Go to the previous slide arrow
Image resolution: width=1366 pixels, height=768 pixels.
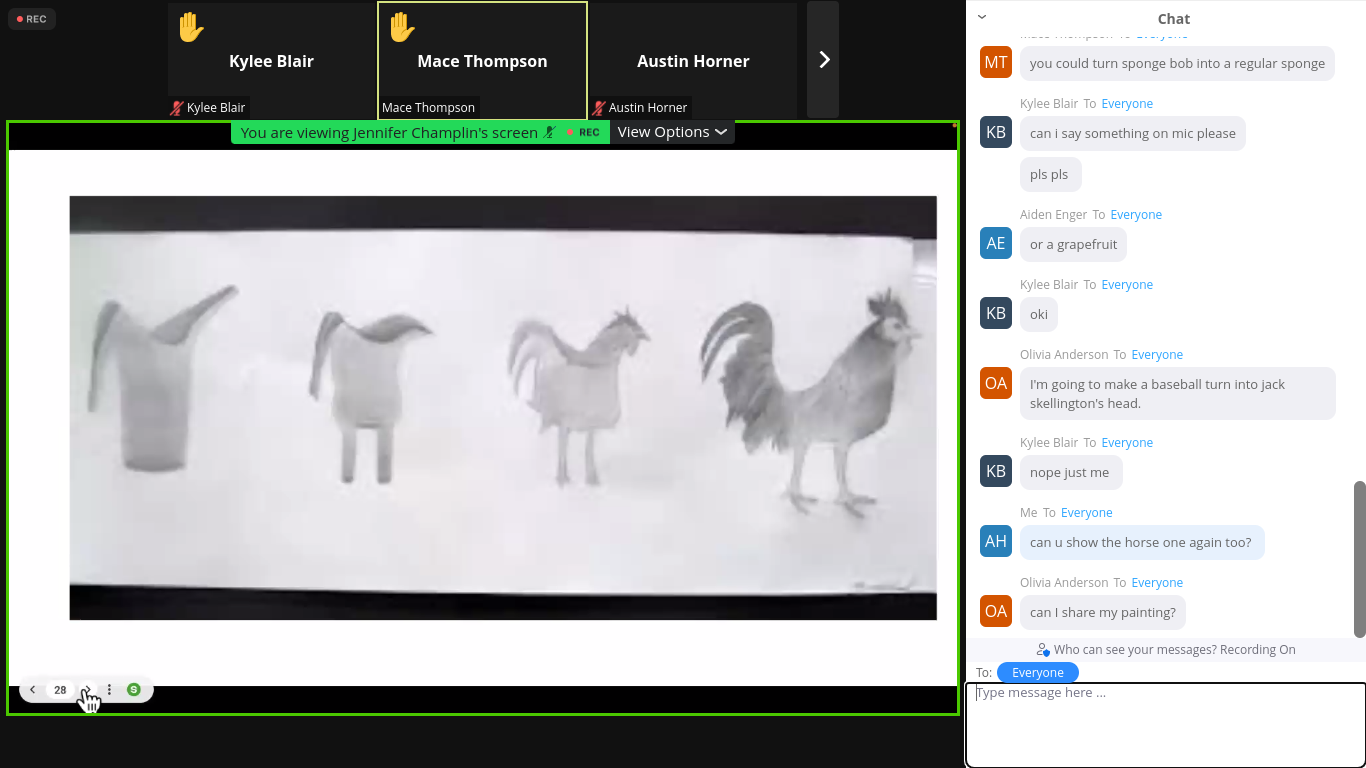pos(33,690)
